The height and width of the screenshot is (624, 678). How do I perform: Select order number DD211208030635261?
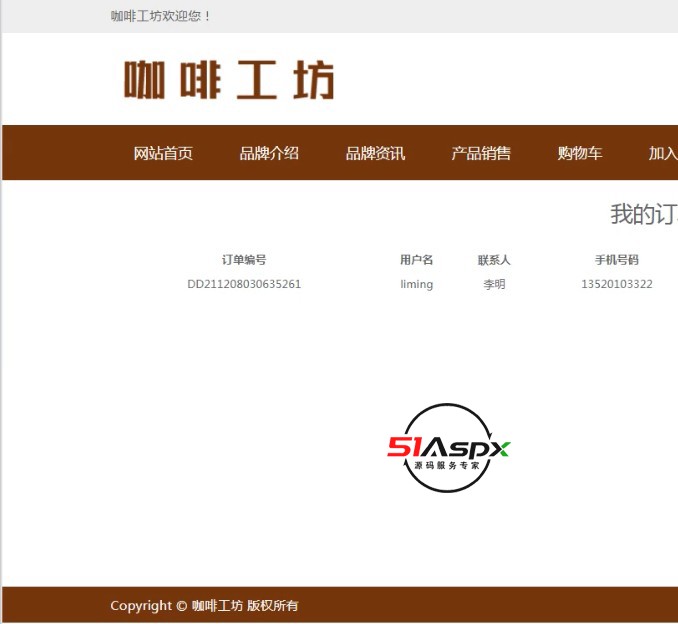pyautogui.click(x=244, y=284)
